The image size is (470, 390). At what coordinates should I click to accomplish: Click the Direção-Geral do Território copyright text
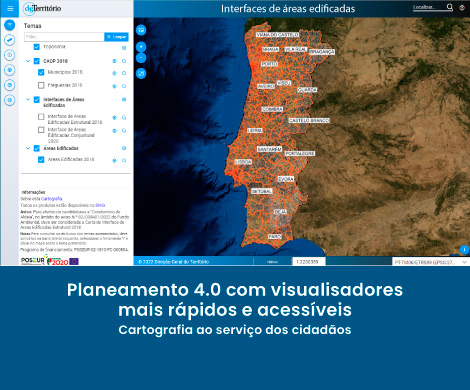point(174,262)
